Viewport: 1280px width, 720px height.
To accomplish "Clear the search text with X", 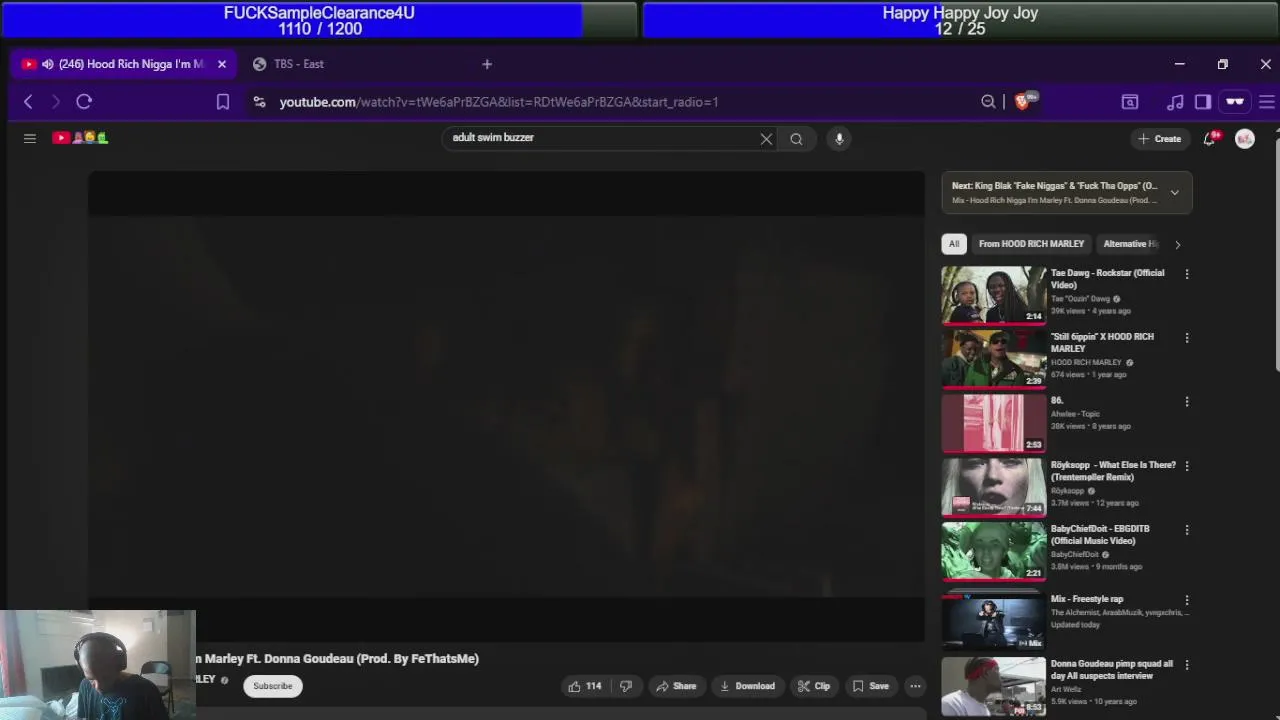I will tap(766, 139).
